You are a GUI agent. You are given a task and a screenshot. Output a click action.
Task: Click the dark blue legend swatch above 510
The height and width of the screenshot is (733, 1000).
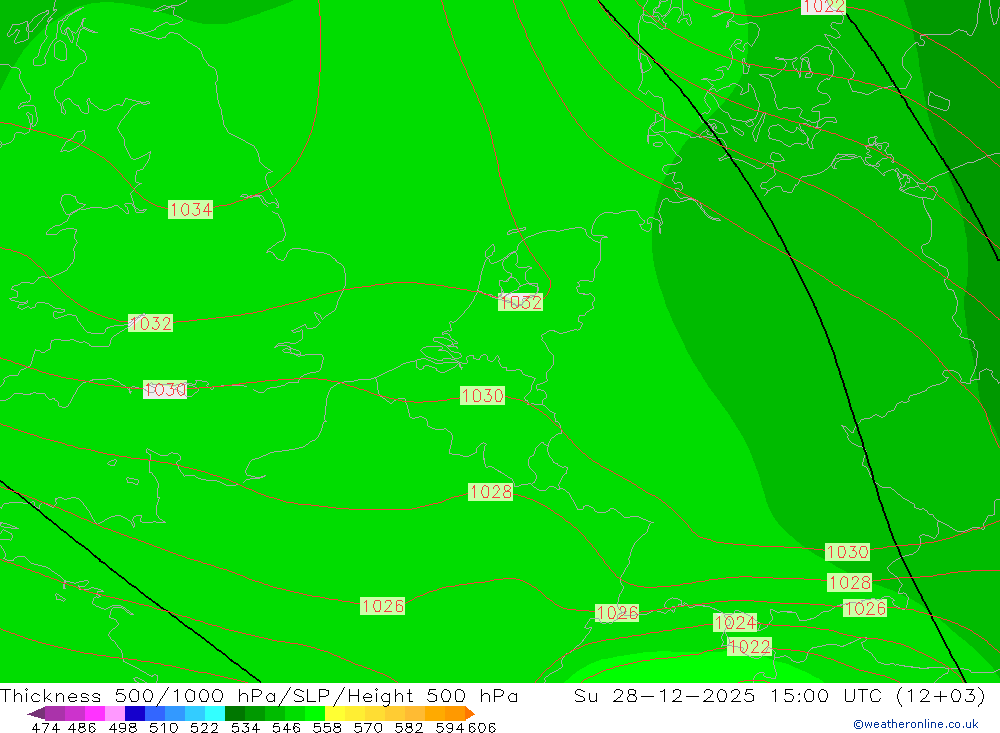click(133, 713)
